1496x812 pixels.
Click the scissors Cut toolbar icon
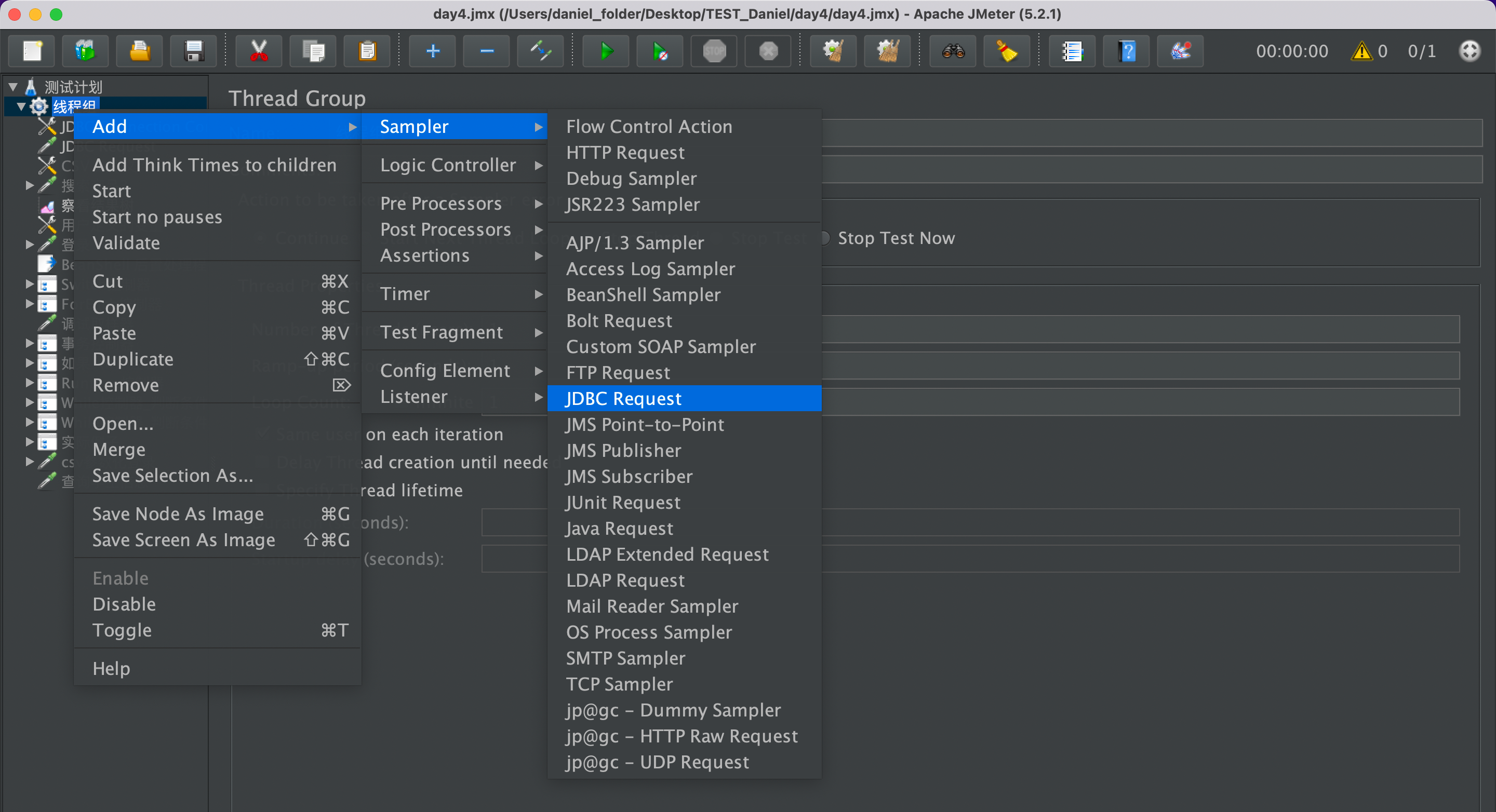pos(259,51)
